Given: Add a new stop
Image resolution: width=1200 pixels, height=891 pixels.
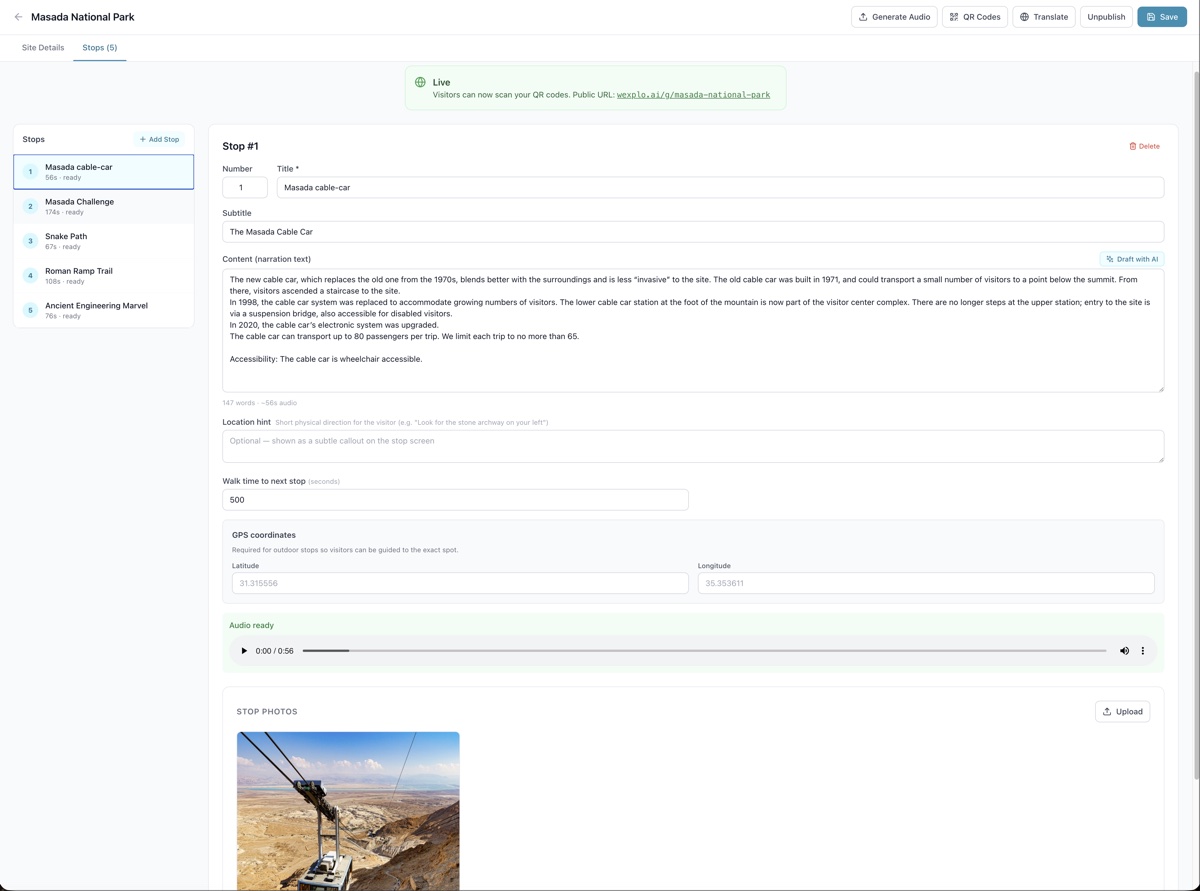Looking at the screenshot, I should [x=159, y=139].
